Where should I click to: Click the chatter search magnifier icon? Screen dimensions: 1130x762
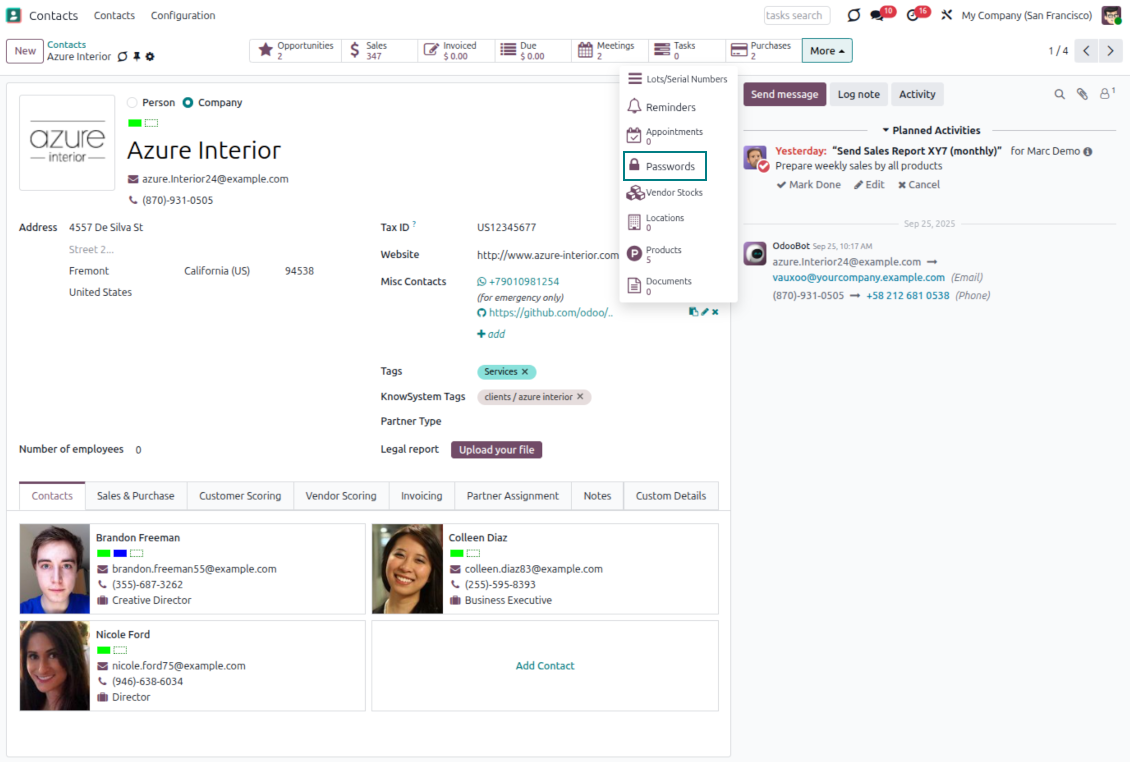(x=1059, y=94)
